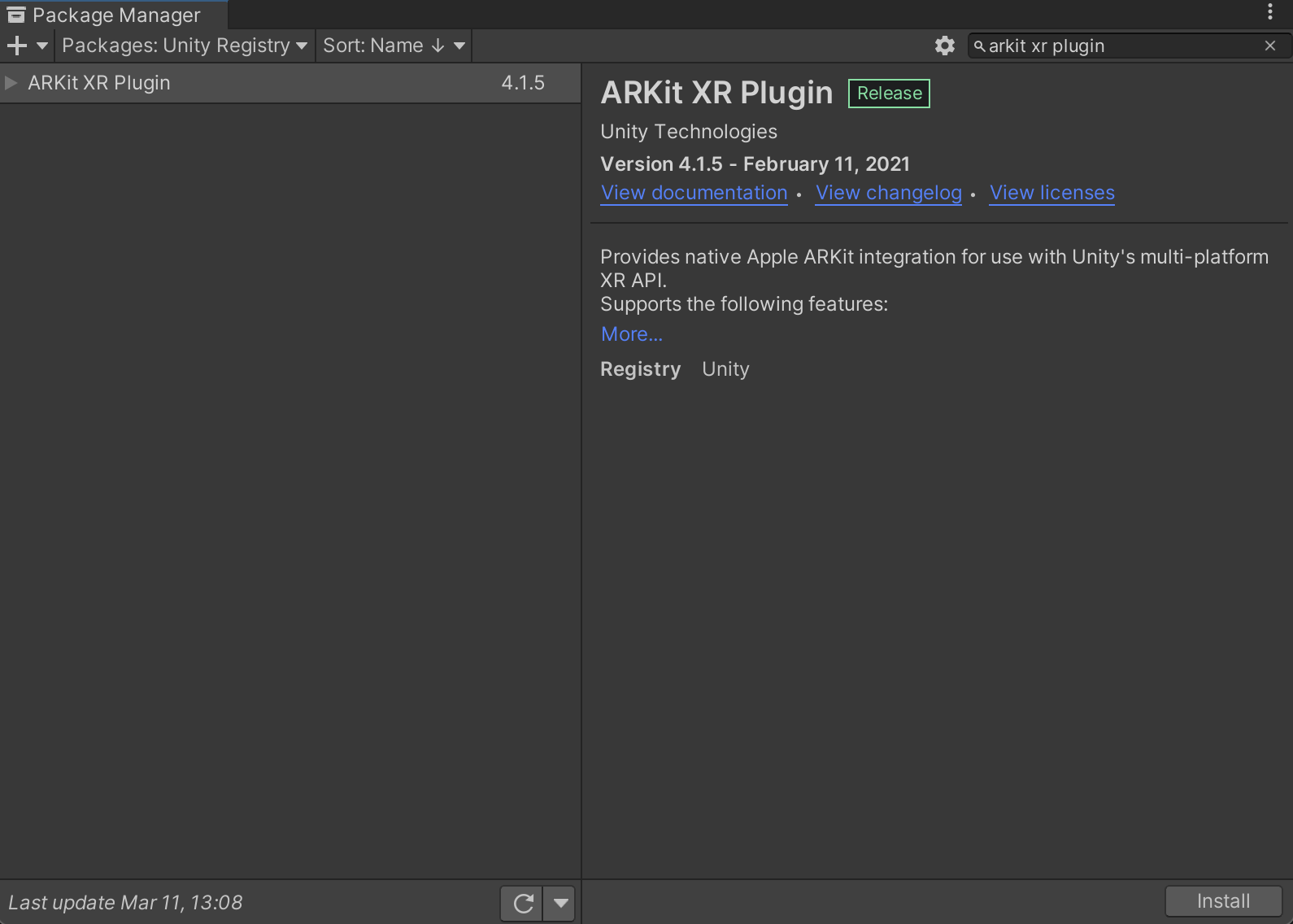Screen dimensions: 1293x924
Task: Click the arkit xr plugin search field
Action: 1122,46
